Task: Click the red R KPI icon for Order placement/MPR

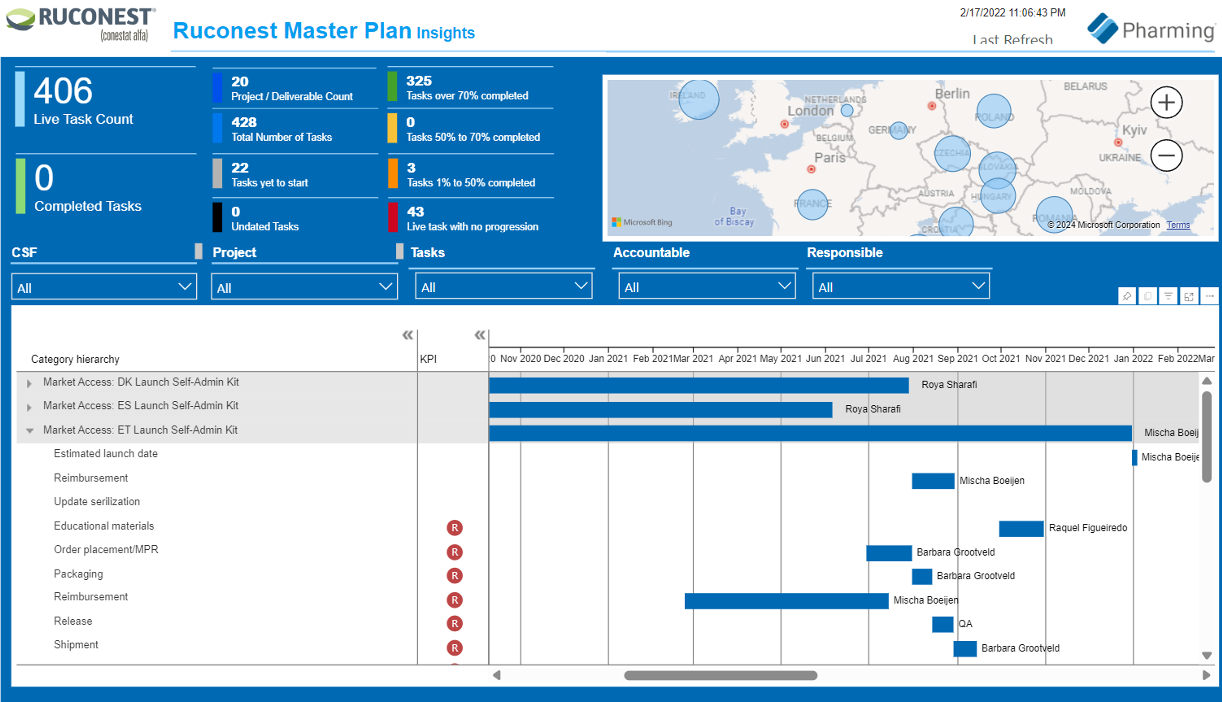Action: pyautogui.click(x=455, y=552)
